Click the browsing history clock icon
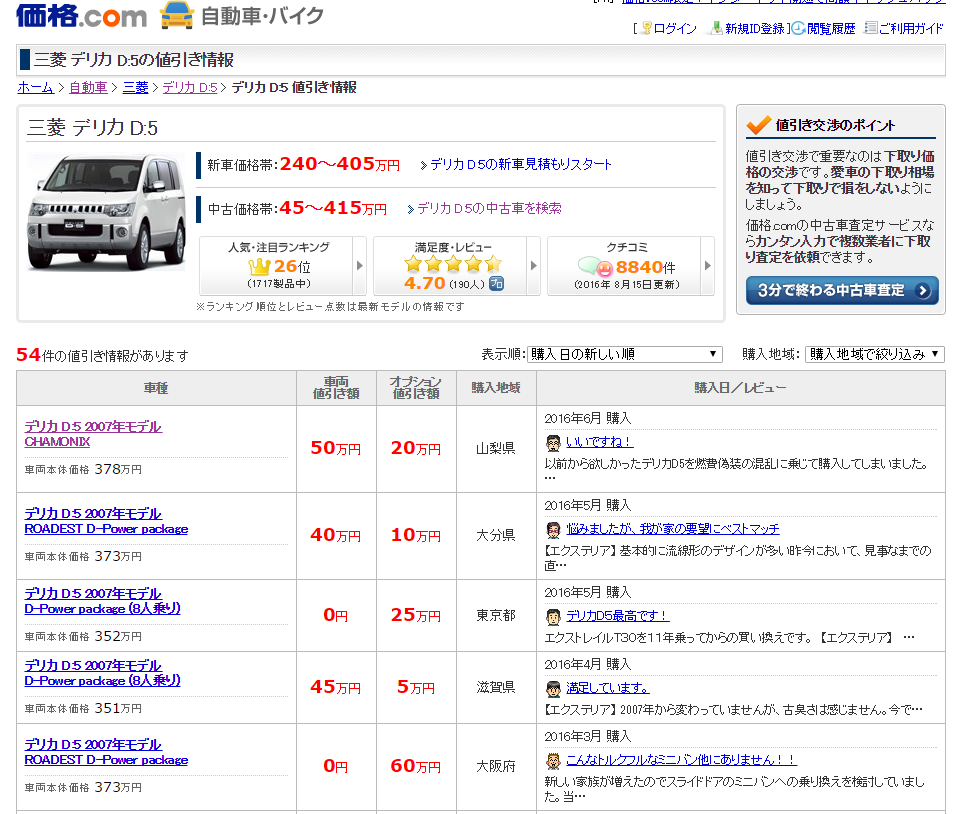Screen dimensions: 956x814 coord(799,28)
